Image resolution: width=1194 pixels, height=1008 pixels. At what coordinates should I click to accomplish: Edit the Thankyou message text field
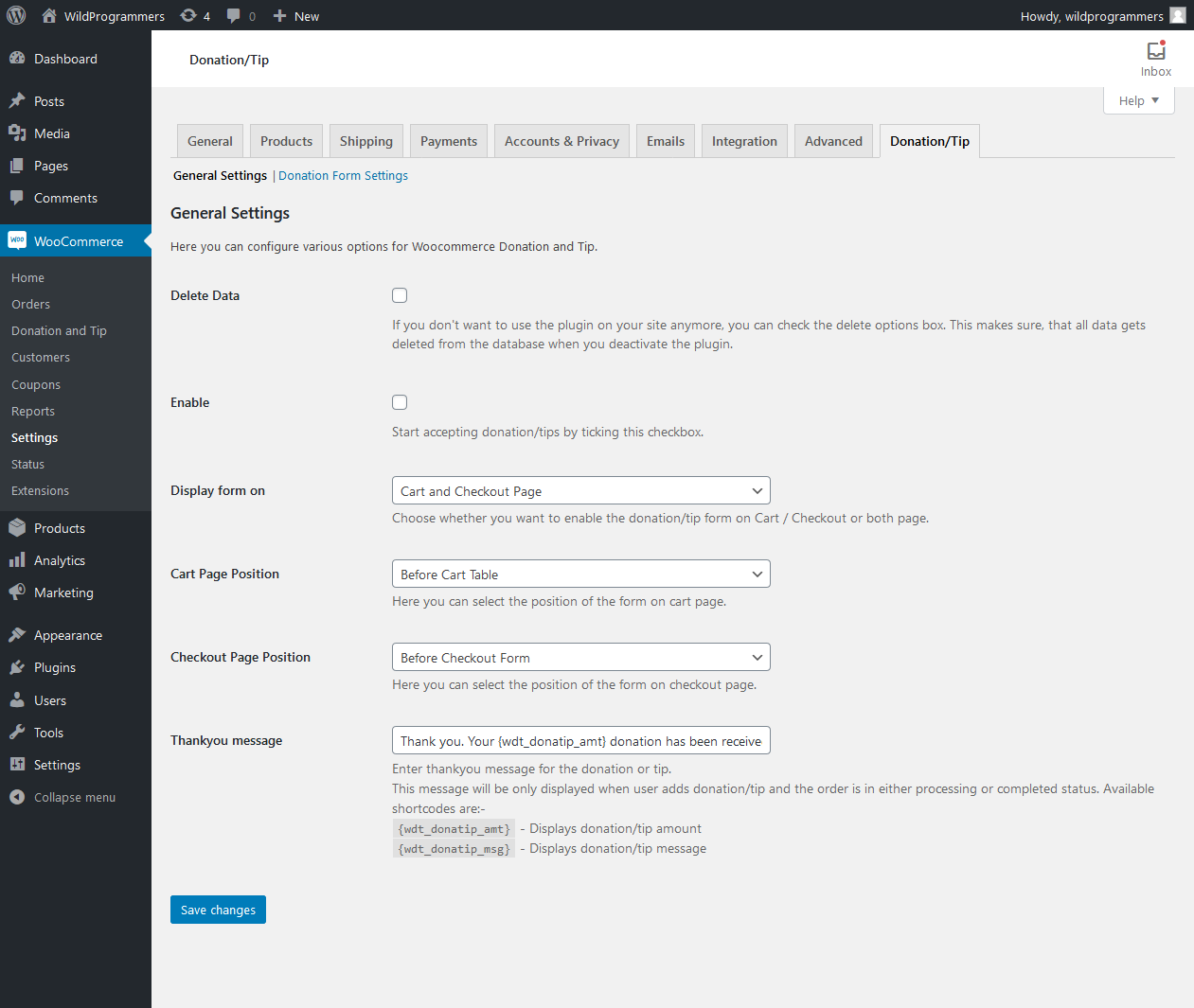[x=580, y=740]
